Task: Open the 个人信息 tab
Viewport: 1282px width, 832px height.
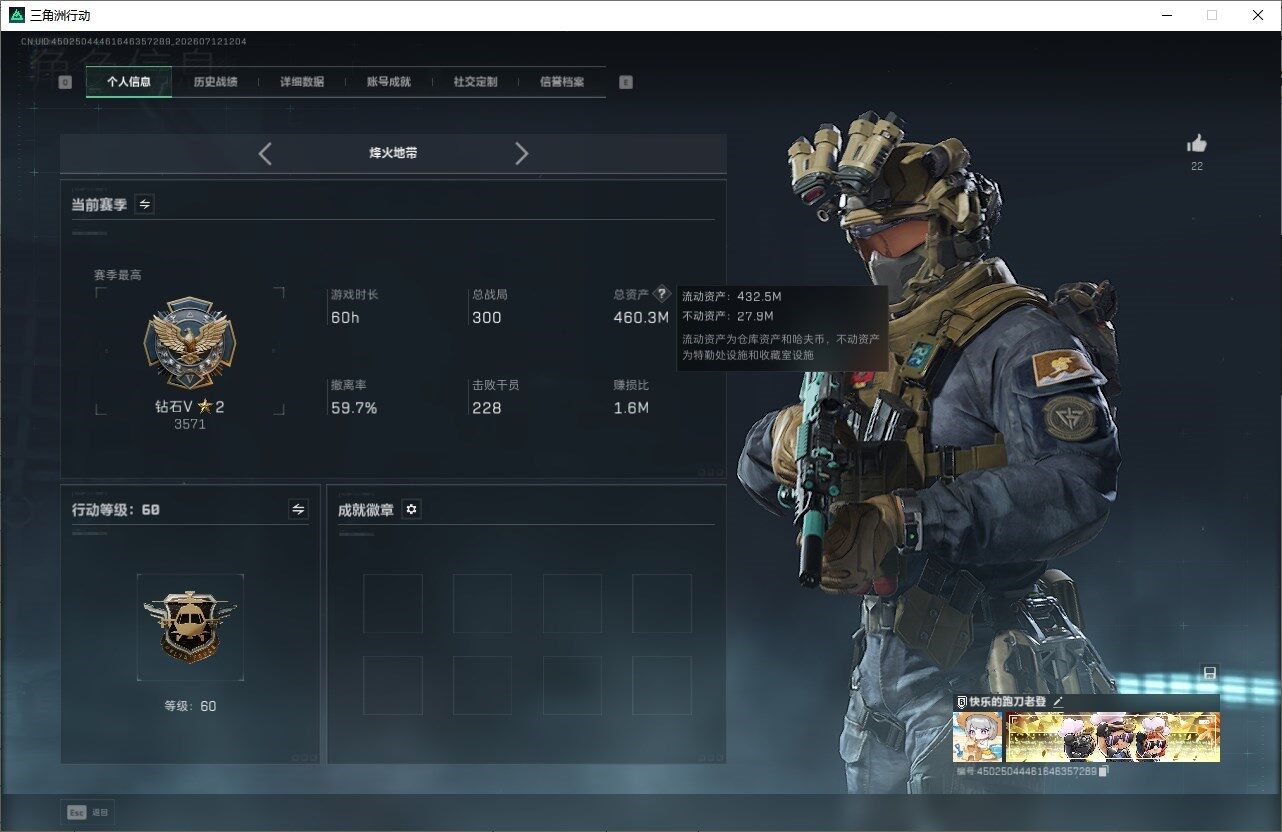Action: pyautogui.click(x=129, y=82)
